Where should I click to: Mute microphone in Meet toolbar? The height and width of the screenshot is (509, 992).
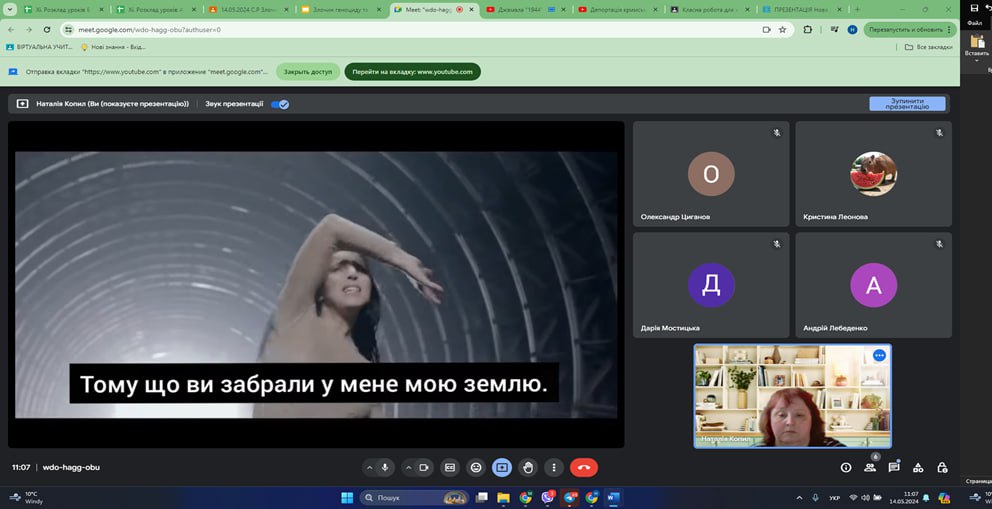[385, 467]
